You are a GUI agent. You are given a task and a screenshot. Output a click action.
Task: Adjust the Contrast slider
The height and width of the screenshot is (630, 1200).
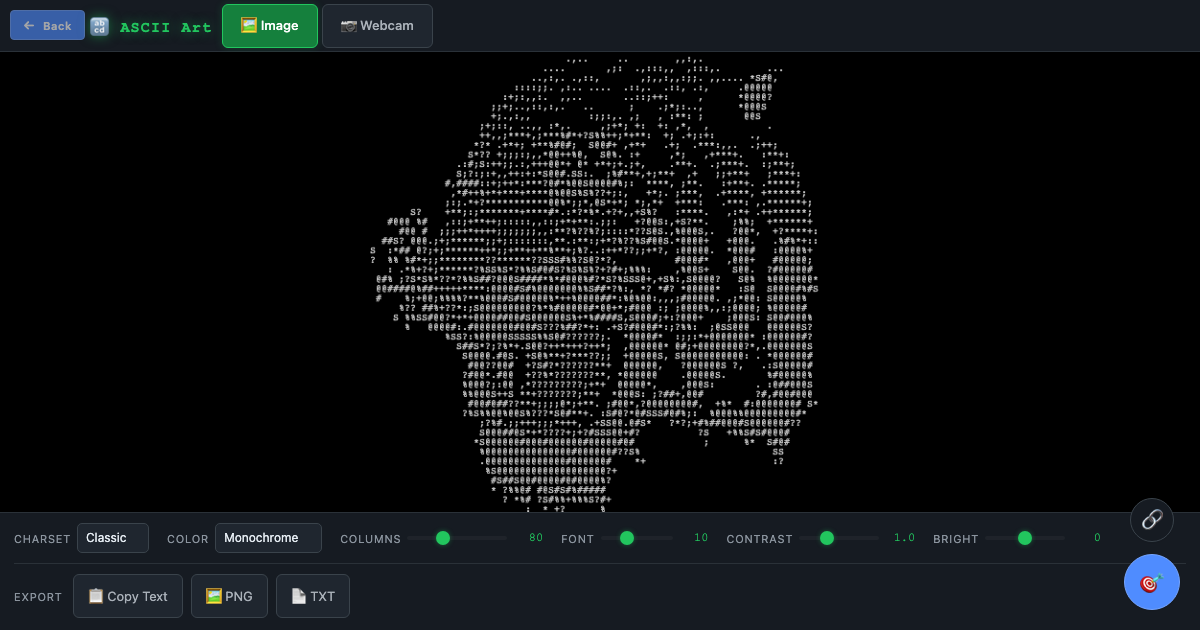[x=839, y=538]
